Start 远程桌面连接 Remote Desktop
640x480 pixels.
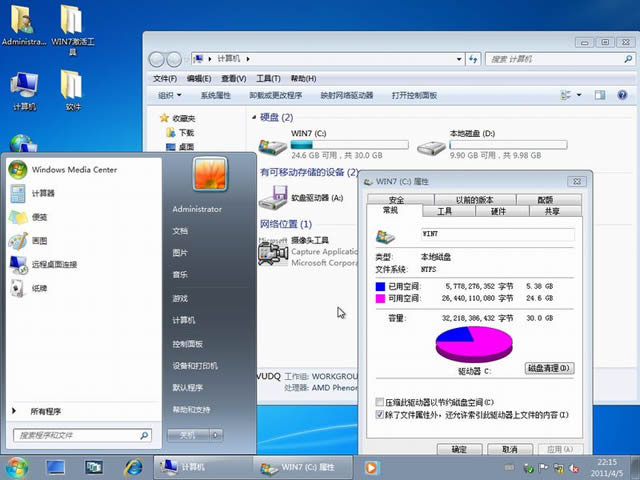[54, 265]
